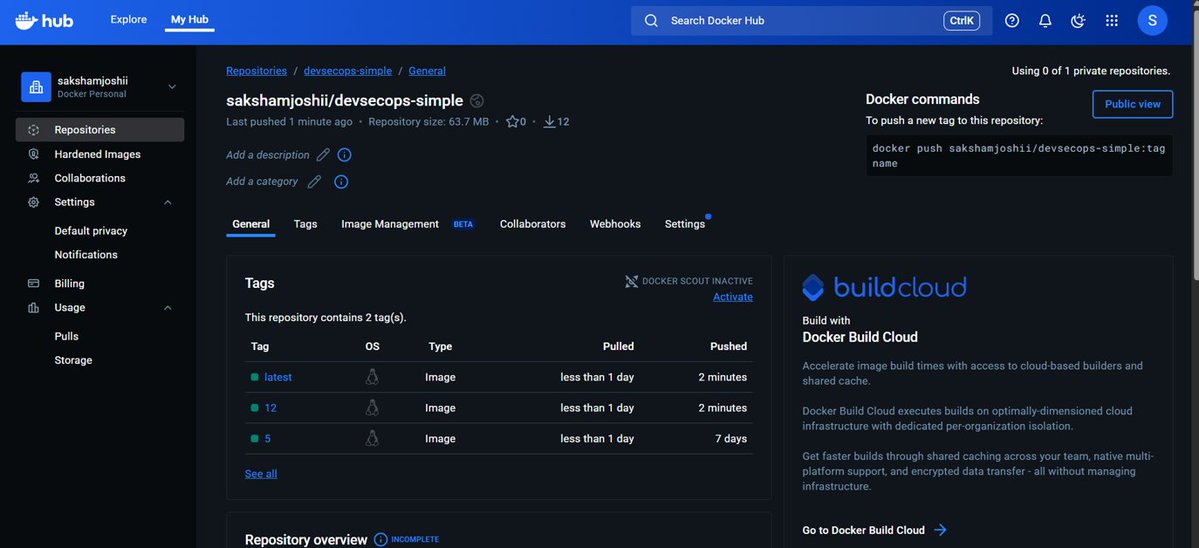This screenshot has height=548, width=1199.
Task: Click arrow next to Go to Docker Build Cloud
Action: (x=941, y=530)
